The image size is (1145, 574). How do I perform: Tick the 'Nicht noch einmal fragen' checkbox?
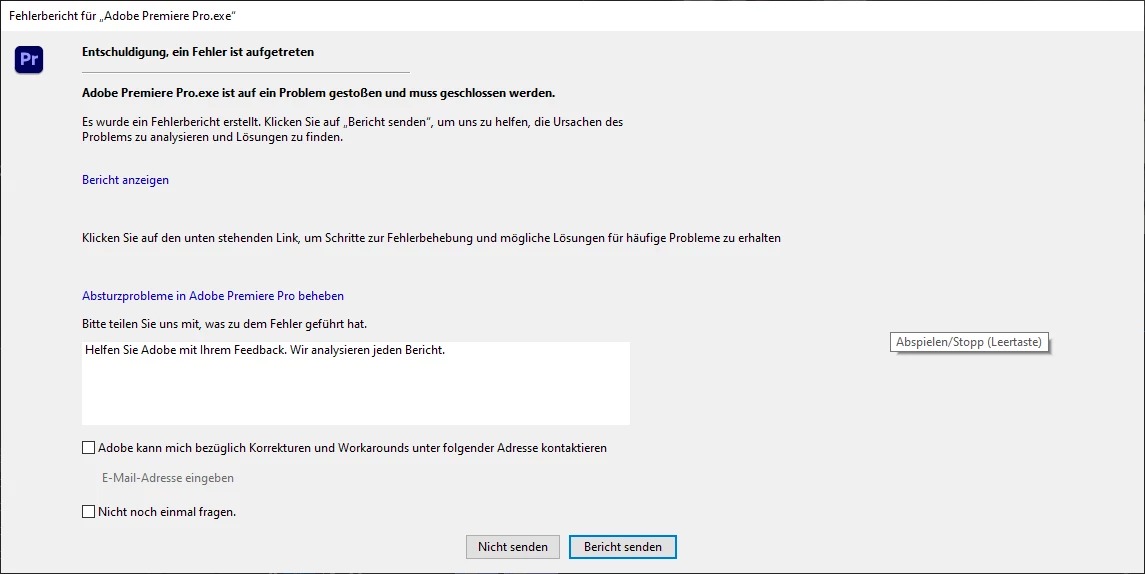point(88,512)
